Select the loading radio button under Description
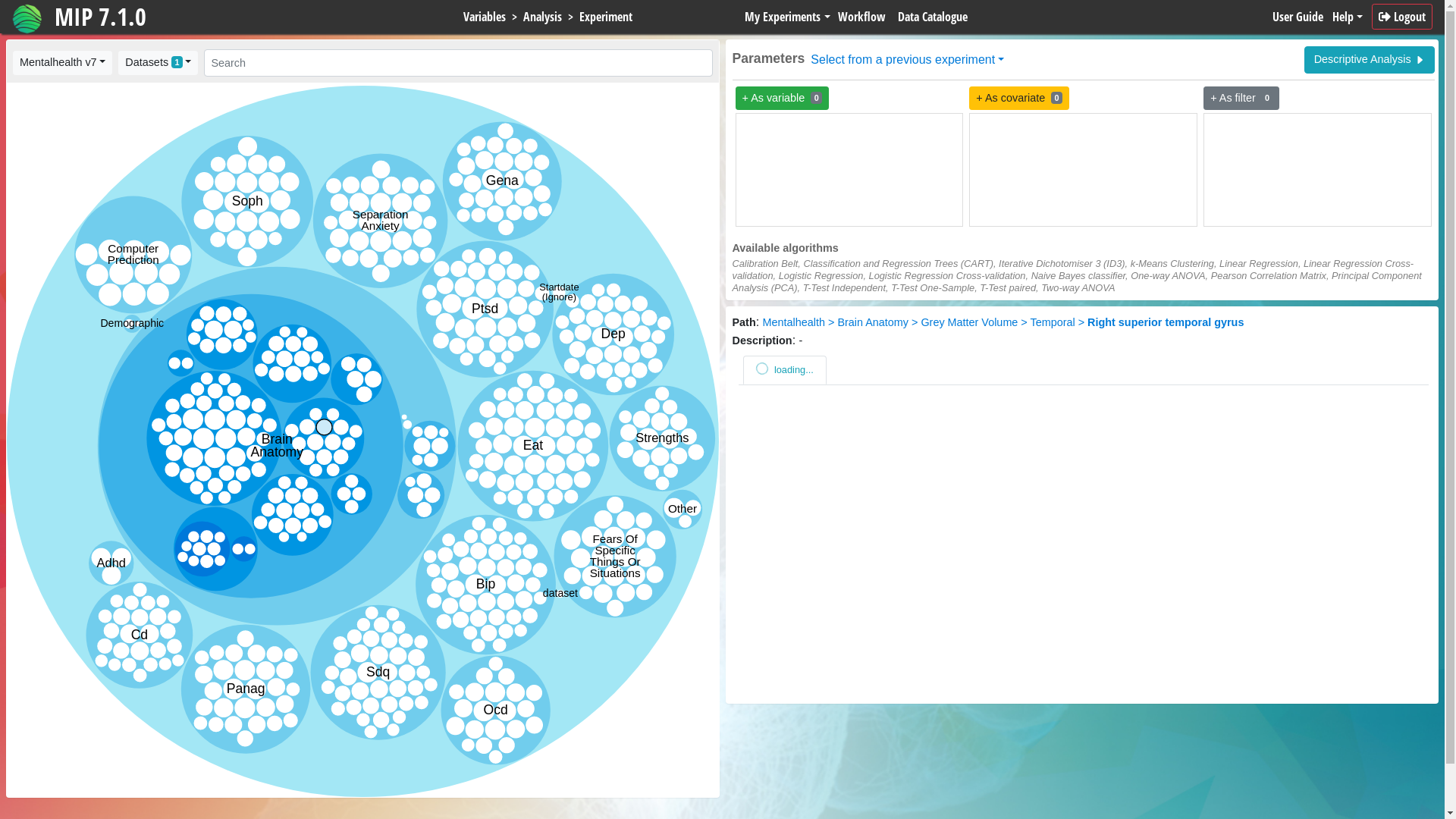This screenshot has width=1456, height=819. [x=761, y=369]
